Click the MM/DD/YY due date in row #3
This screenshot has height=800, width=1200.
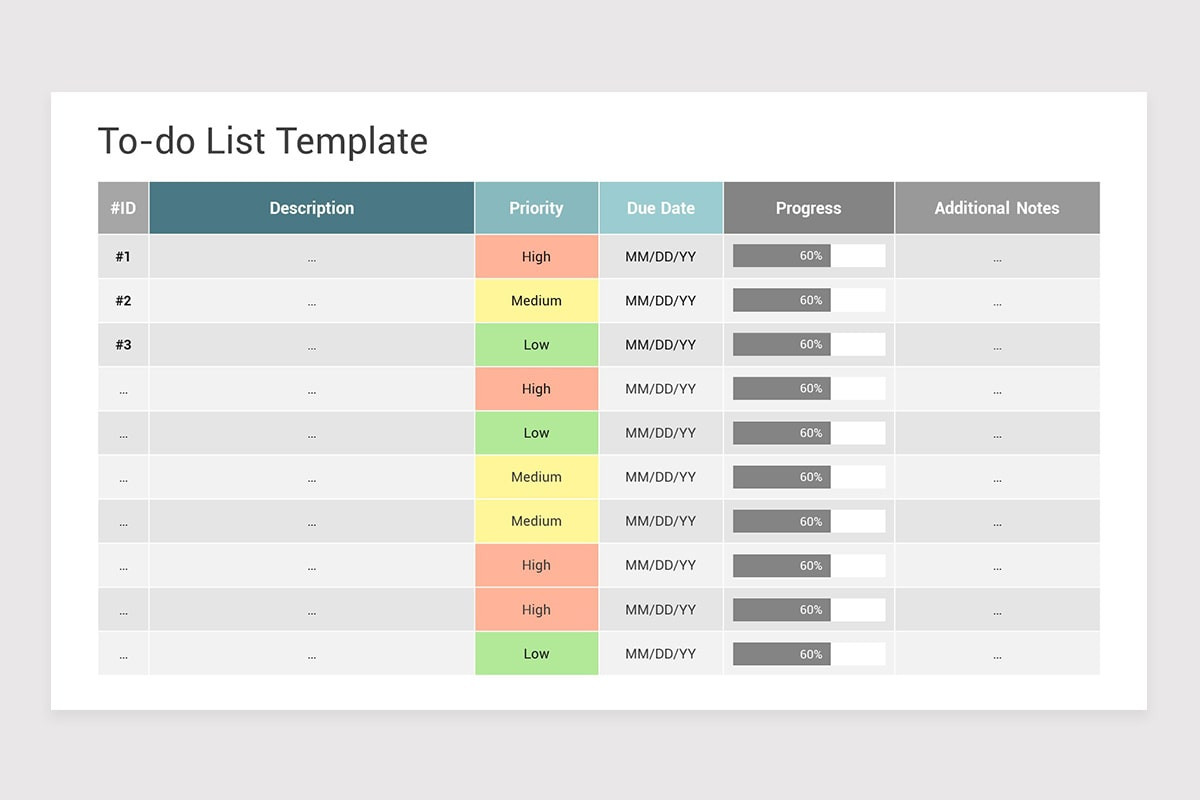[x=661, y=344]
